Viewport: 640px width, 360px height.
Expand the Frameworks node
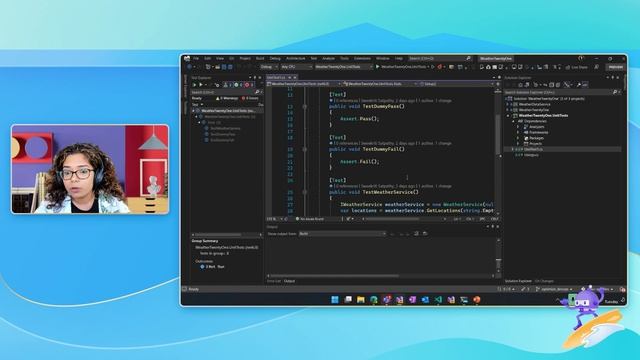pos(518,133)
